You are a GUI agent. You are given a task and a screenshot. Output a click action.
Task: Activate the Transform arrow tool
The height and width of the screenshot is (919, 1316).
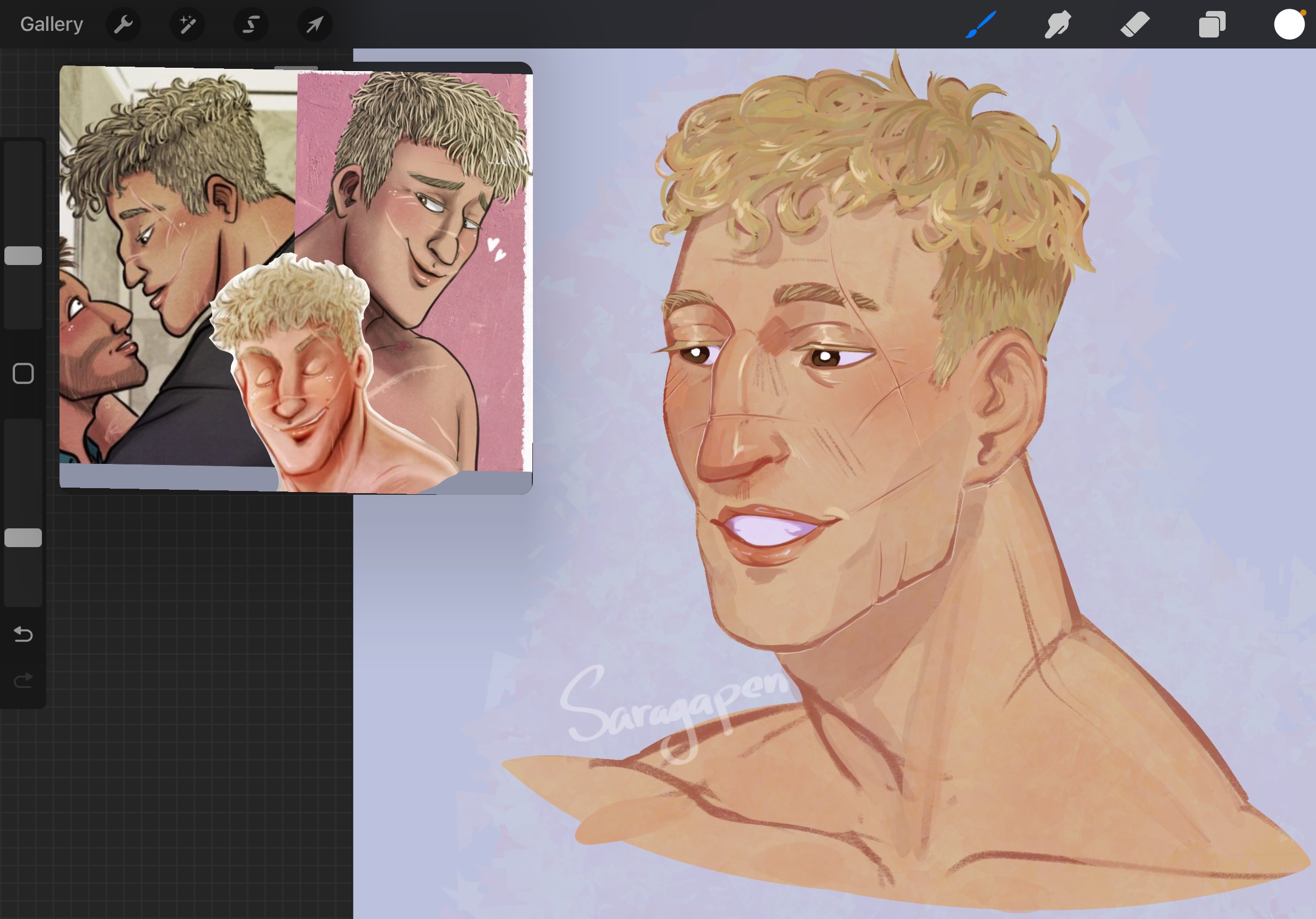(315, 24)
